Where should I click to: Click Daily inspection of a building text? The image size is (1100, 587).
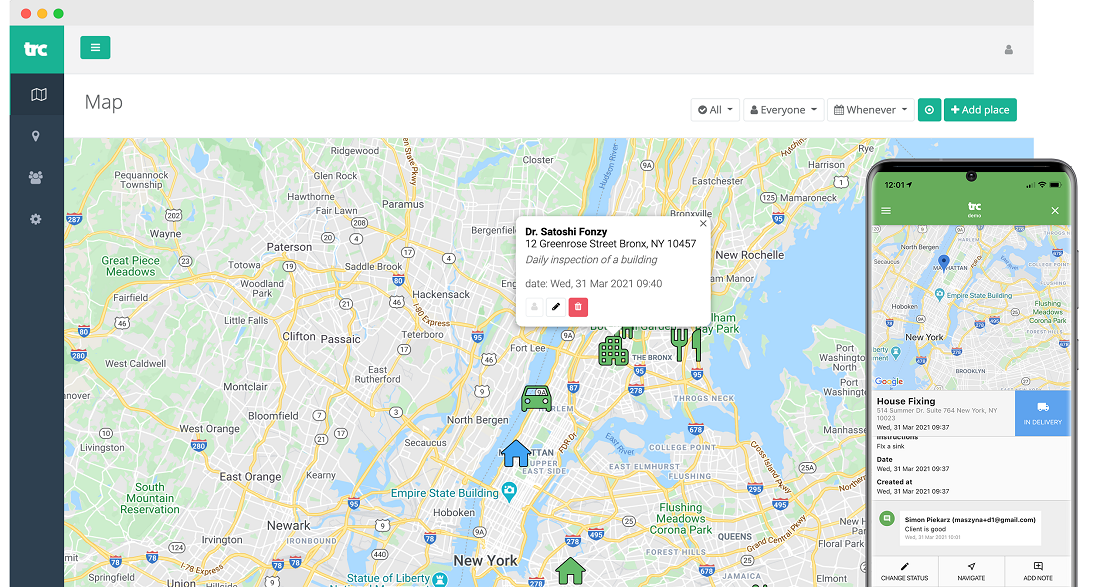(591, 259)
